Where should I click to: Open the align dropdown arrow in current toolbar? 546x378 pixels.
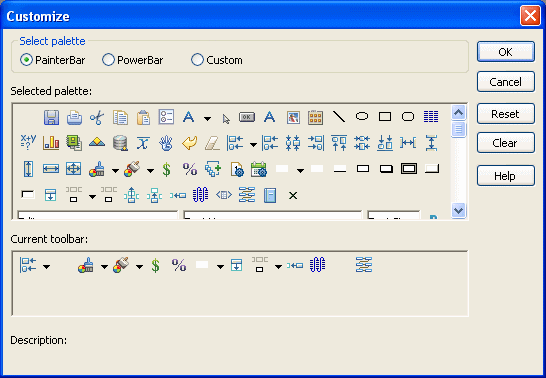46,267
